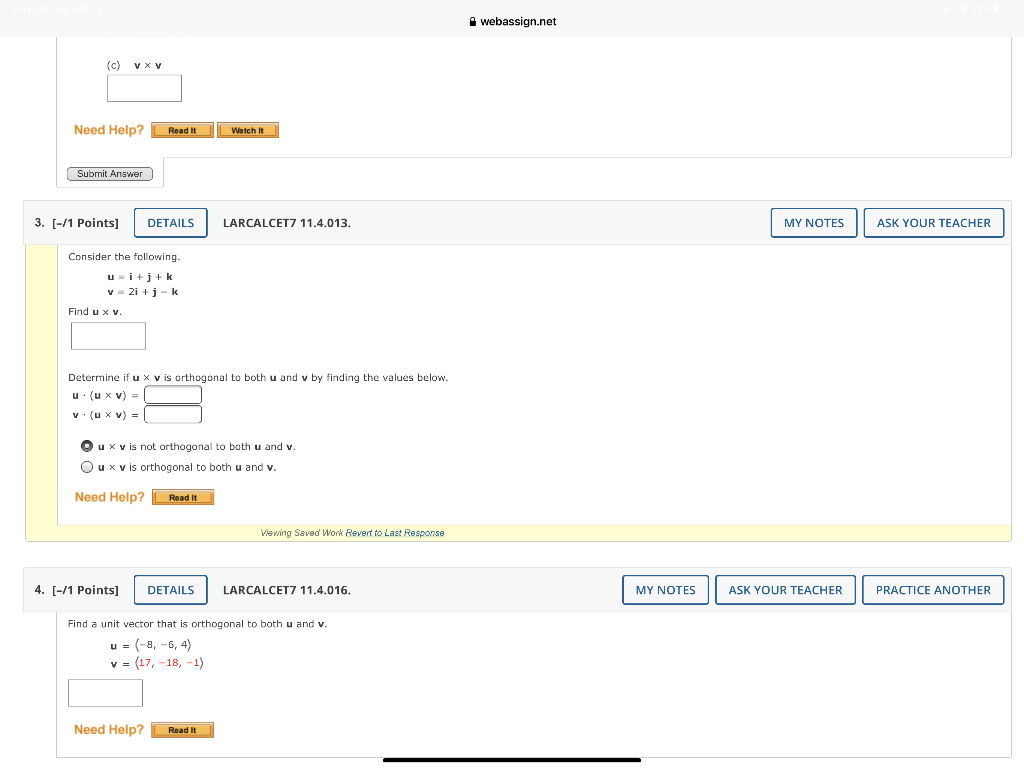Image resolution: width=1024 pixels, height=768 pixels.
Task: Select 'u × v is not orthogonal' option
Action: point(87,445)
